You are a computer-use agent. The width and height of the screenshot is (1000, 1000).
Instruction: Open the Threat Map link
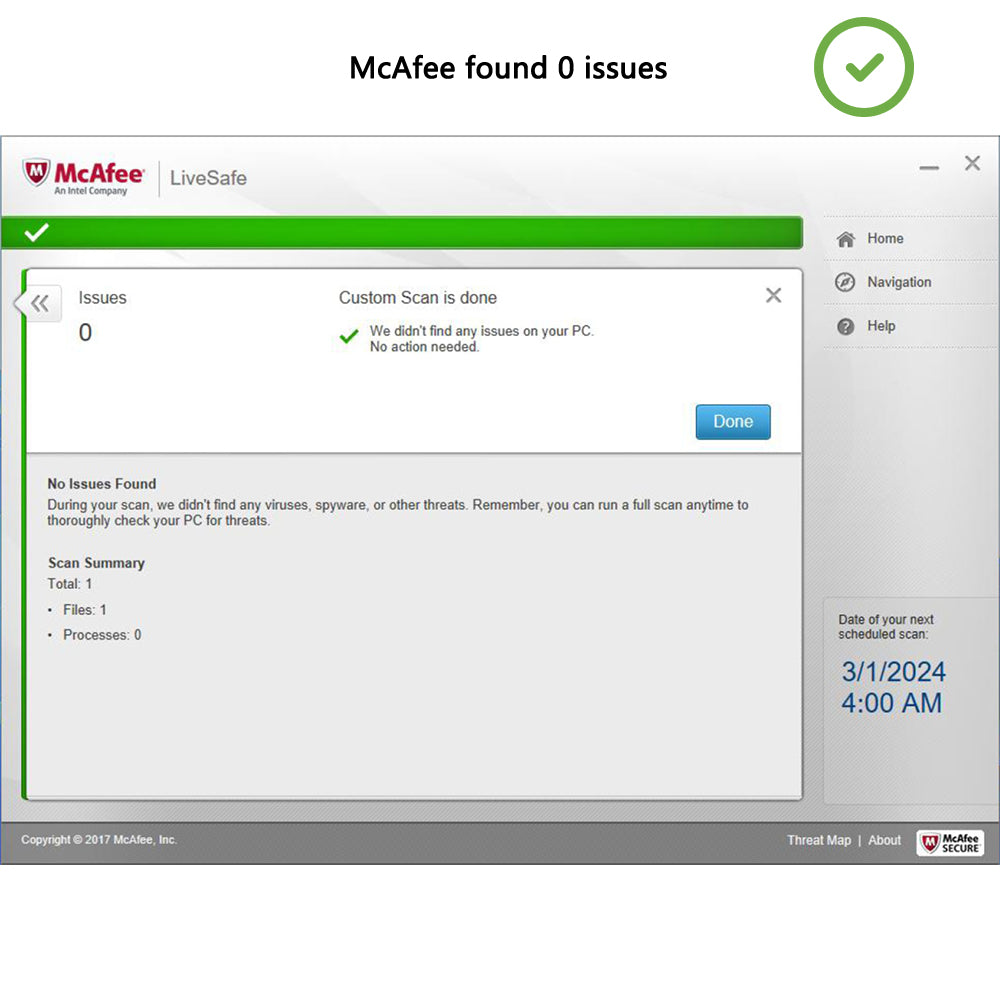coord(819,840)
